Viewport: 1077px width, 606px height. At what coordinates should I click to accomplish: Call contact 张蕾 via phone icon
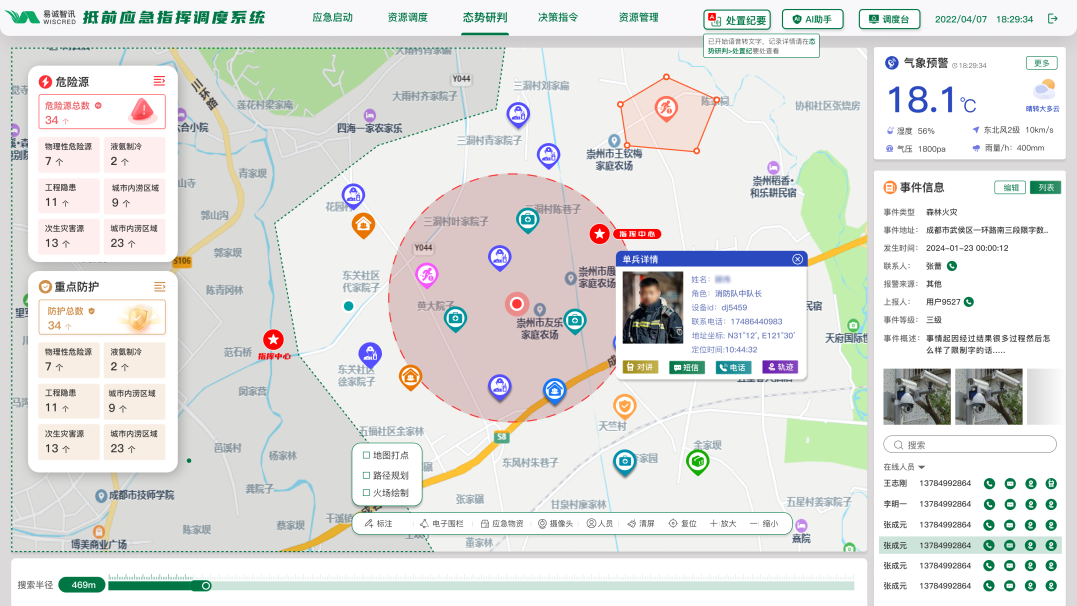point(951,266)
